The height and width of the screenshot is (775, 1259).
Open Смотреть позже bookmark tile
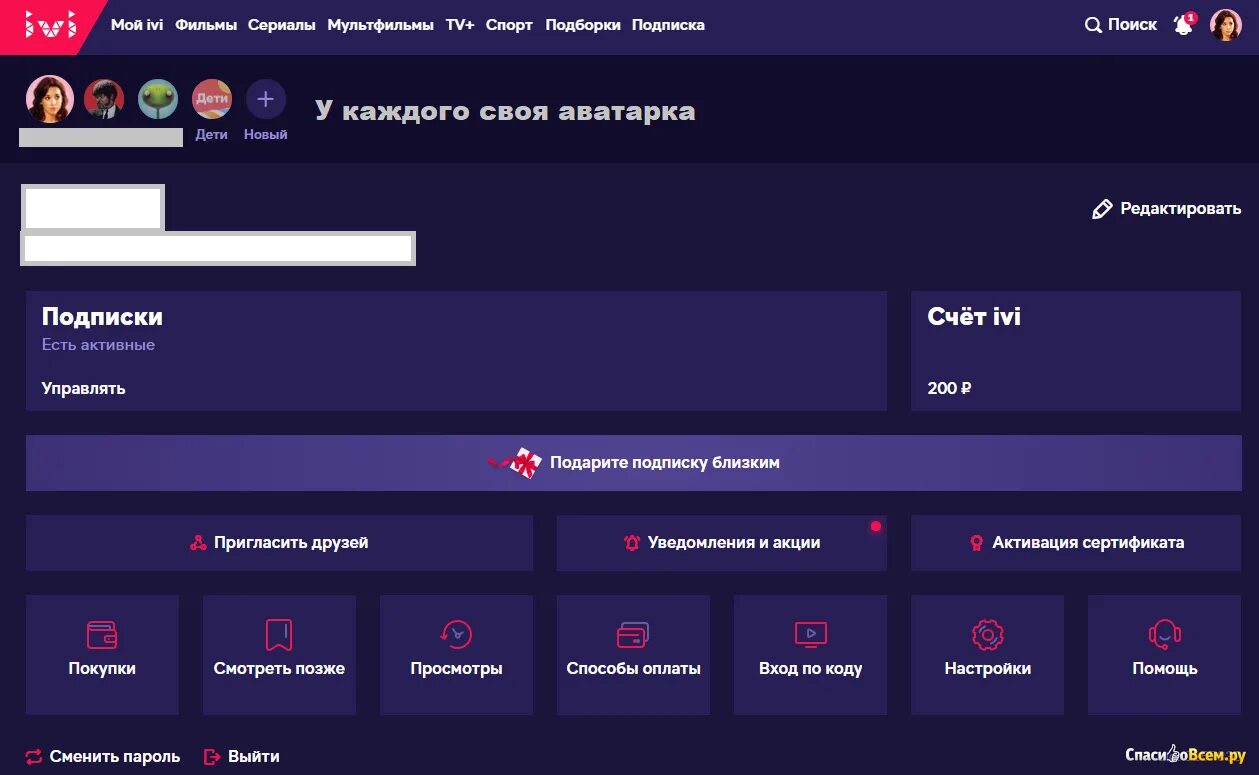tap(279, 655)
